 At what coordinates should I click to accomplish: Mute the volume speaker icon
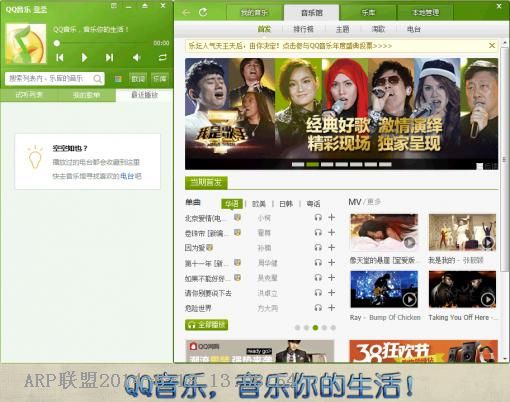136,58
